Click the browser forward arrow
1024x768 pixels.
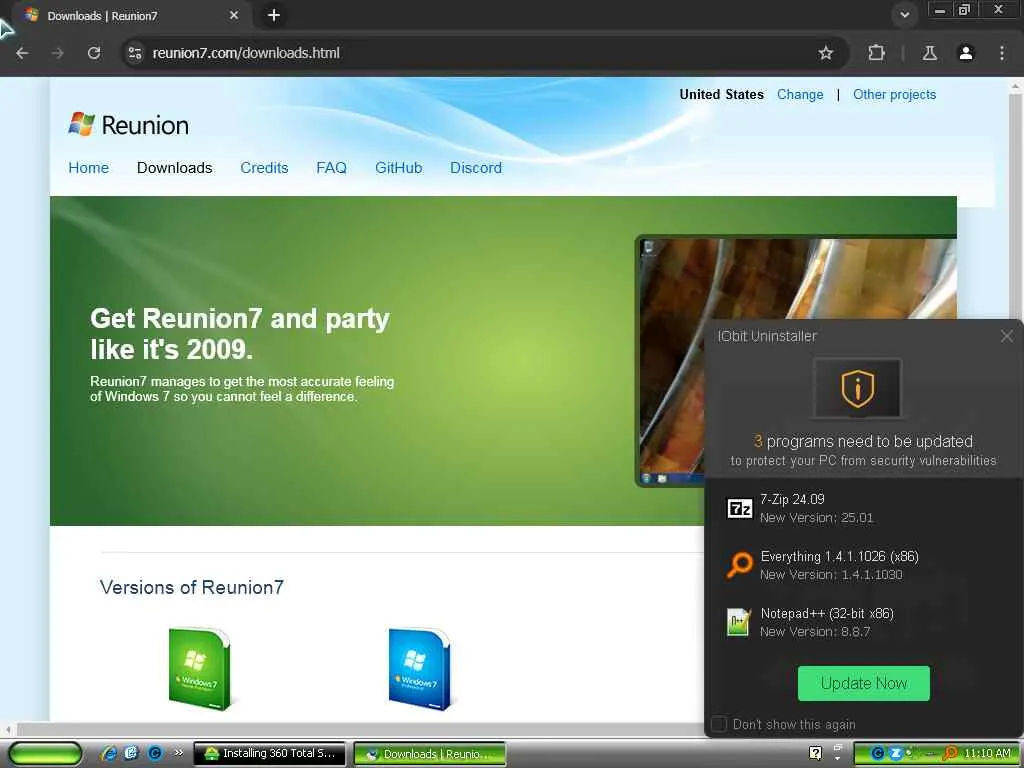(58, 53)
